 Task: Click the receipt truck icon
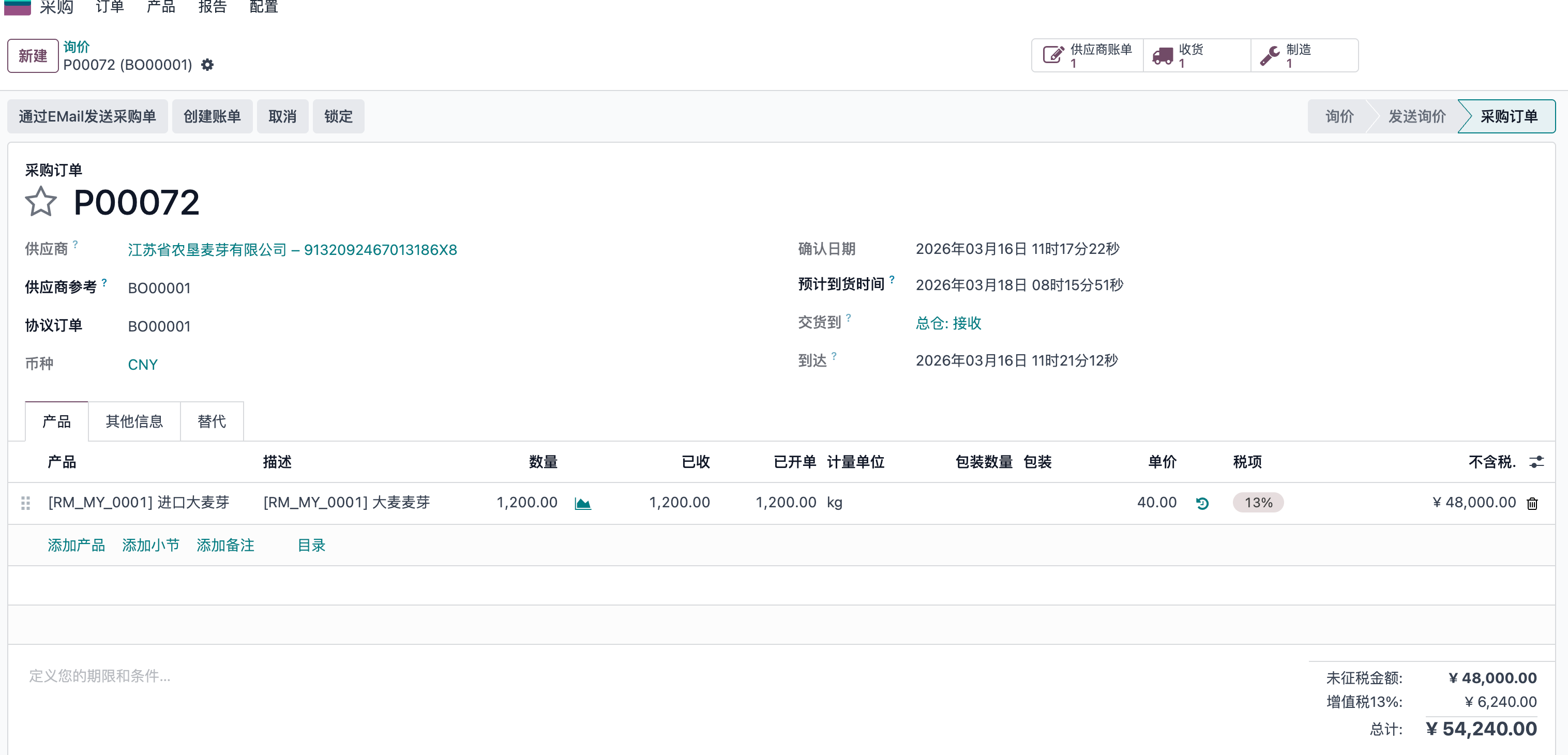tap(1162, 56)
